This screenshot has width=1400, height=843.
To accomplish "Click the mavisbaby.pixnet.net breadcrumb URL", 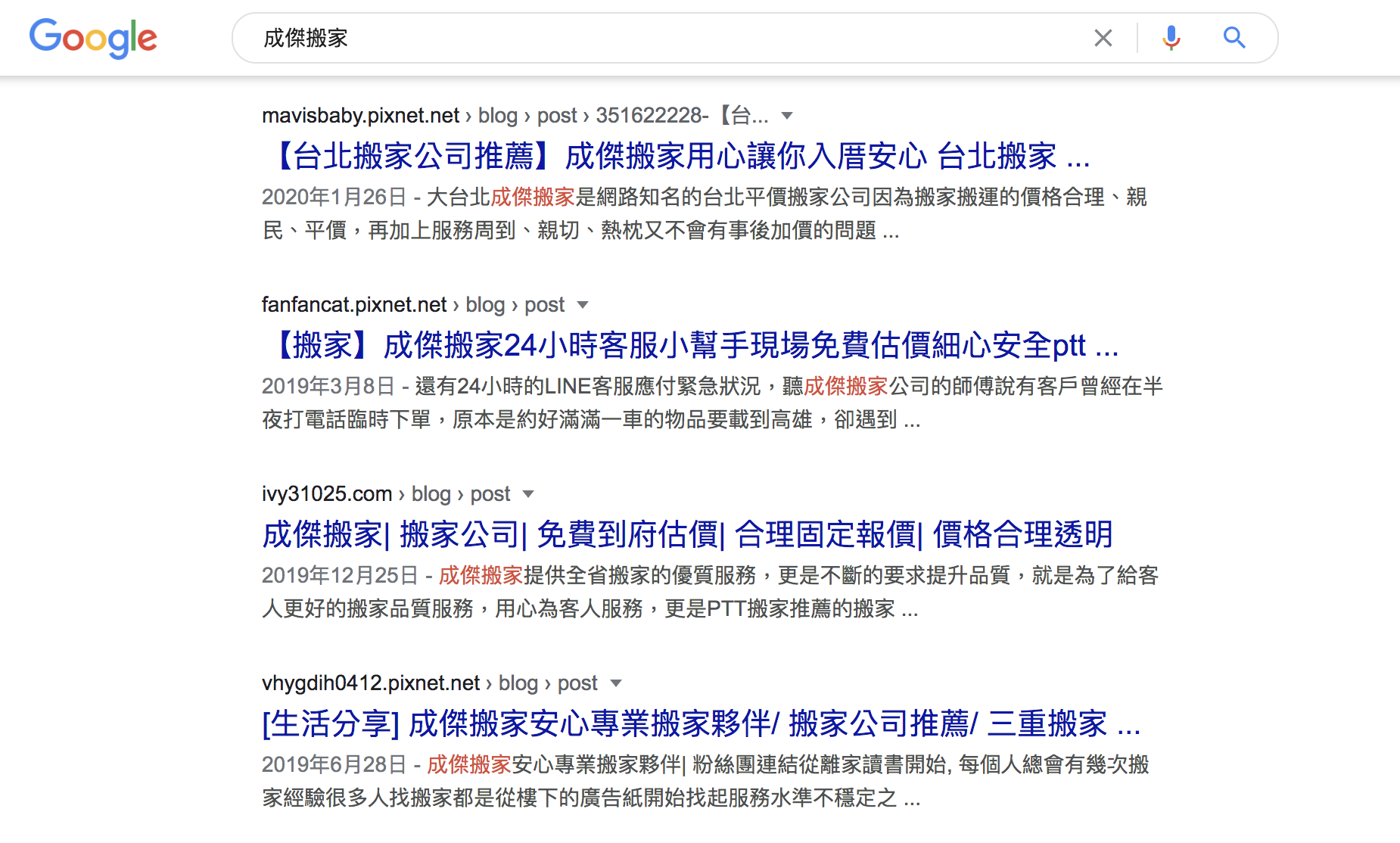I will pos(515,116).
